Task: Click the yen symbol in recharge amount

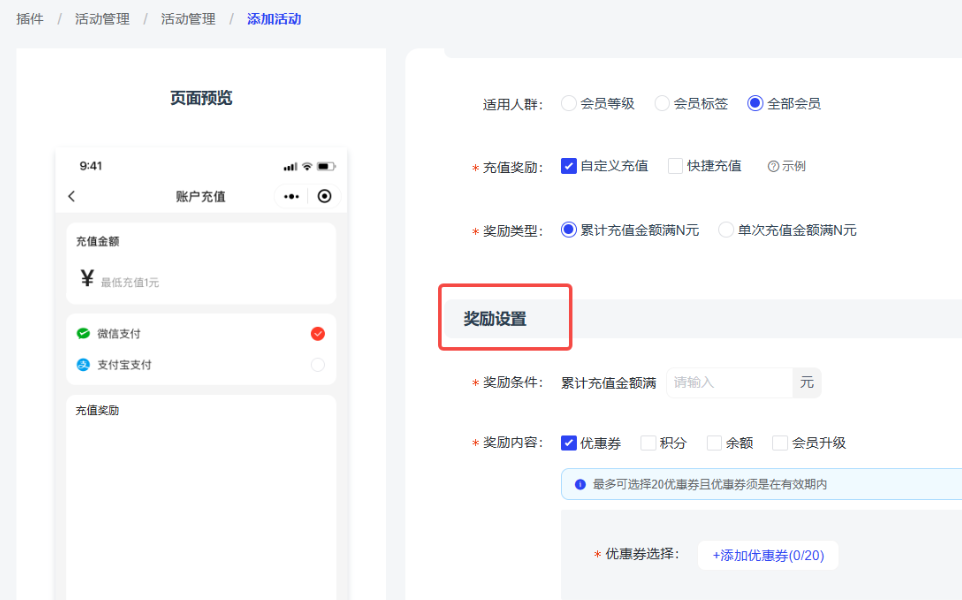Action: click(87, 279)
